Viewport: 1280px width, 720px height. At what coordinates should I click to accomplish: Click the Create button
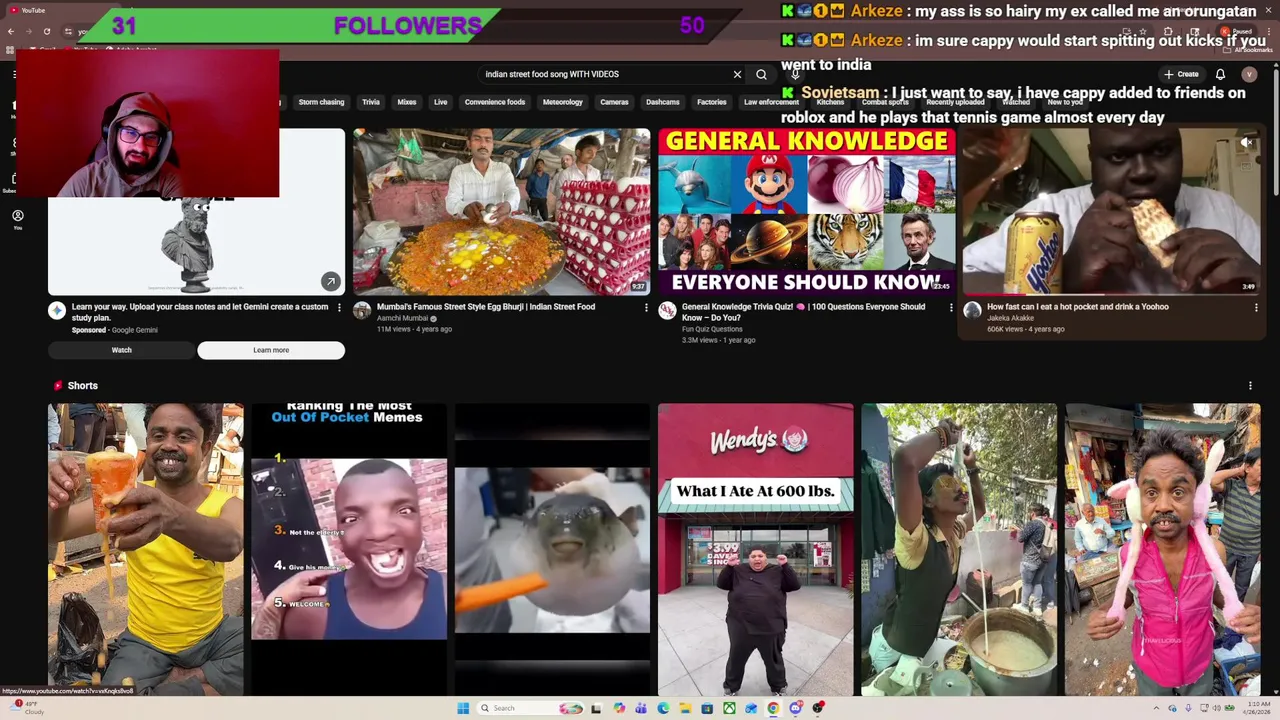1181,74
